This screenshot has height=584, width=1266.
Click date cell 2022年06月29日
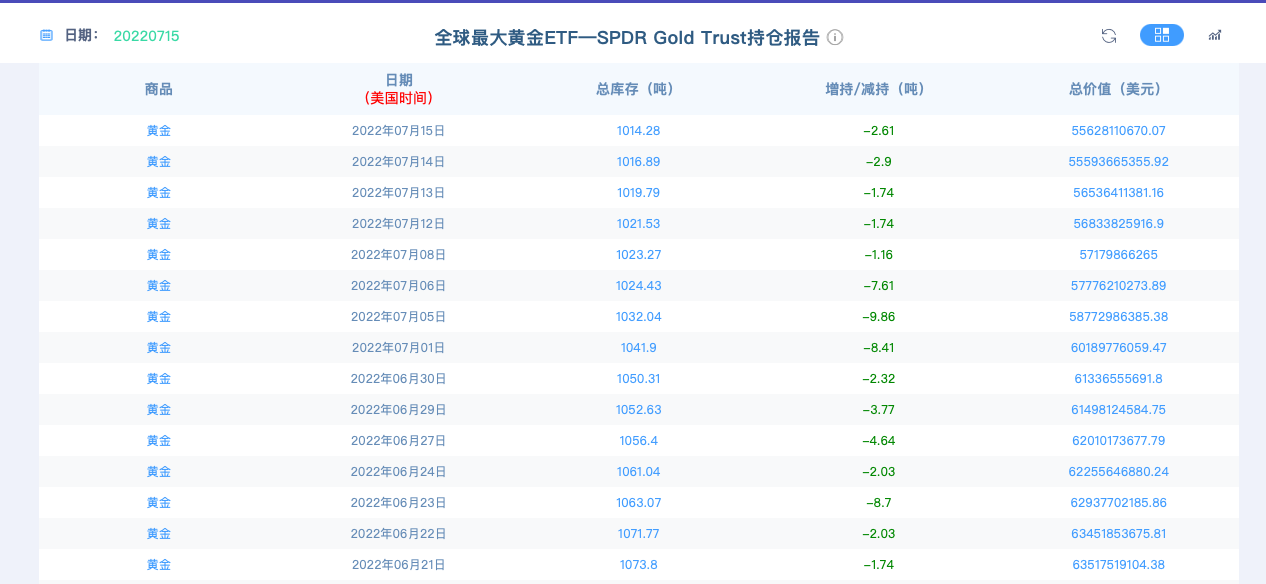tap(399, 409)
